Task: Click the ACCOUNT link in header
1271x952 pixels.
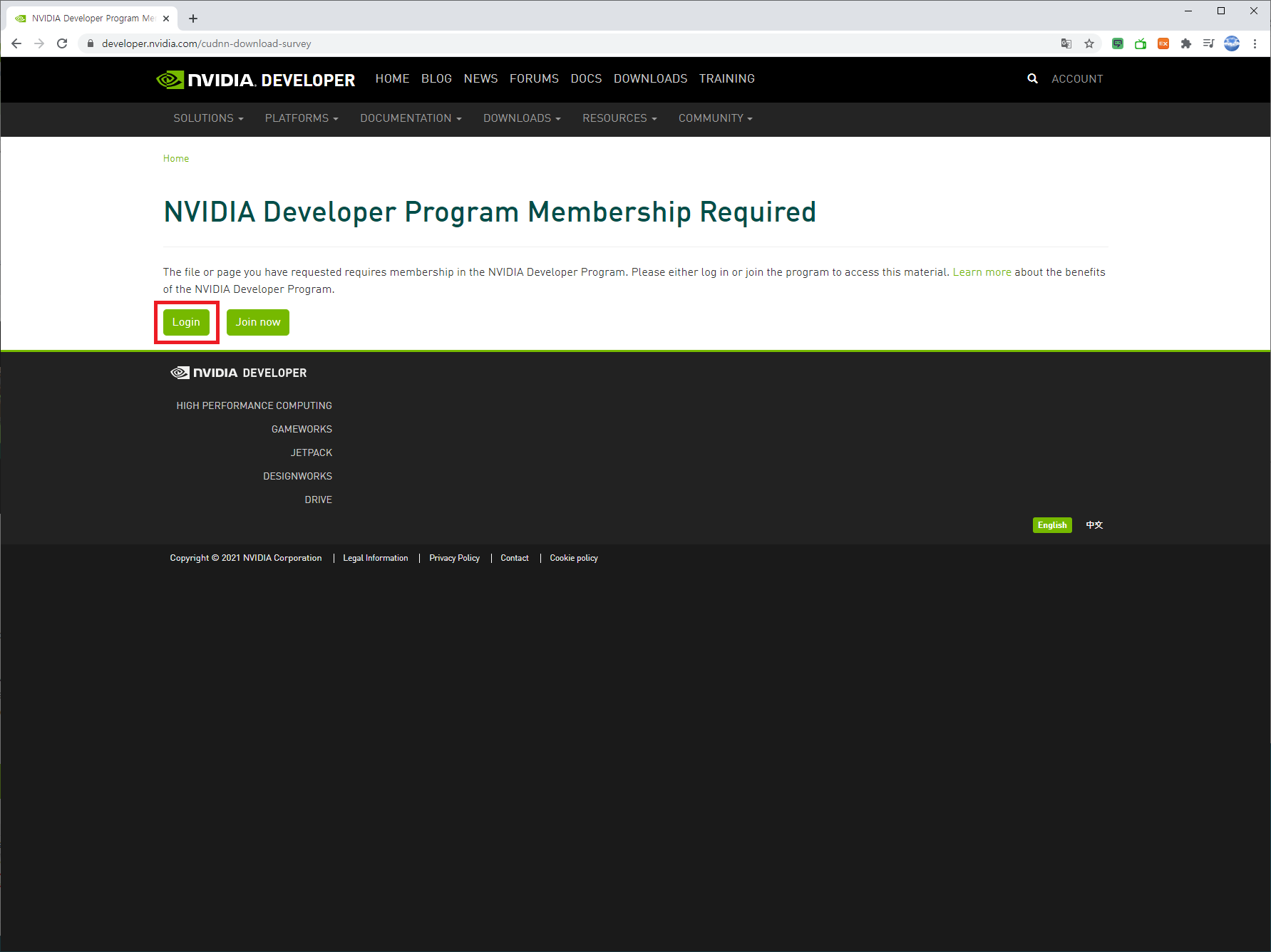Action: click(x=1077, y=79)
